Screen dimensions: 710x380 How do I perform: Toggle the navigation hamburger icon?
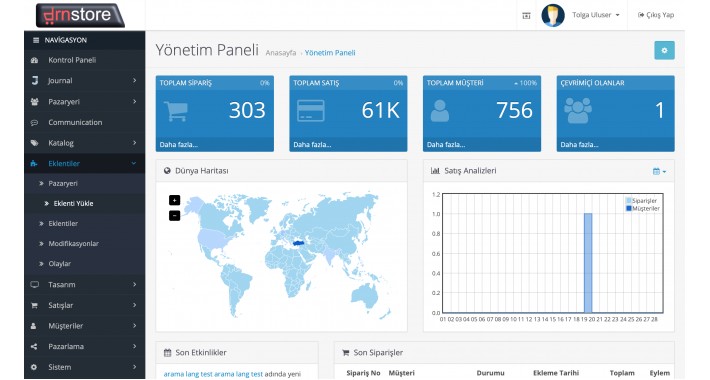tap(36, 40)
